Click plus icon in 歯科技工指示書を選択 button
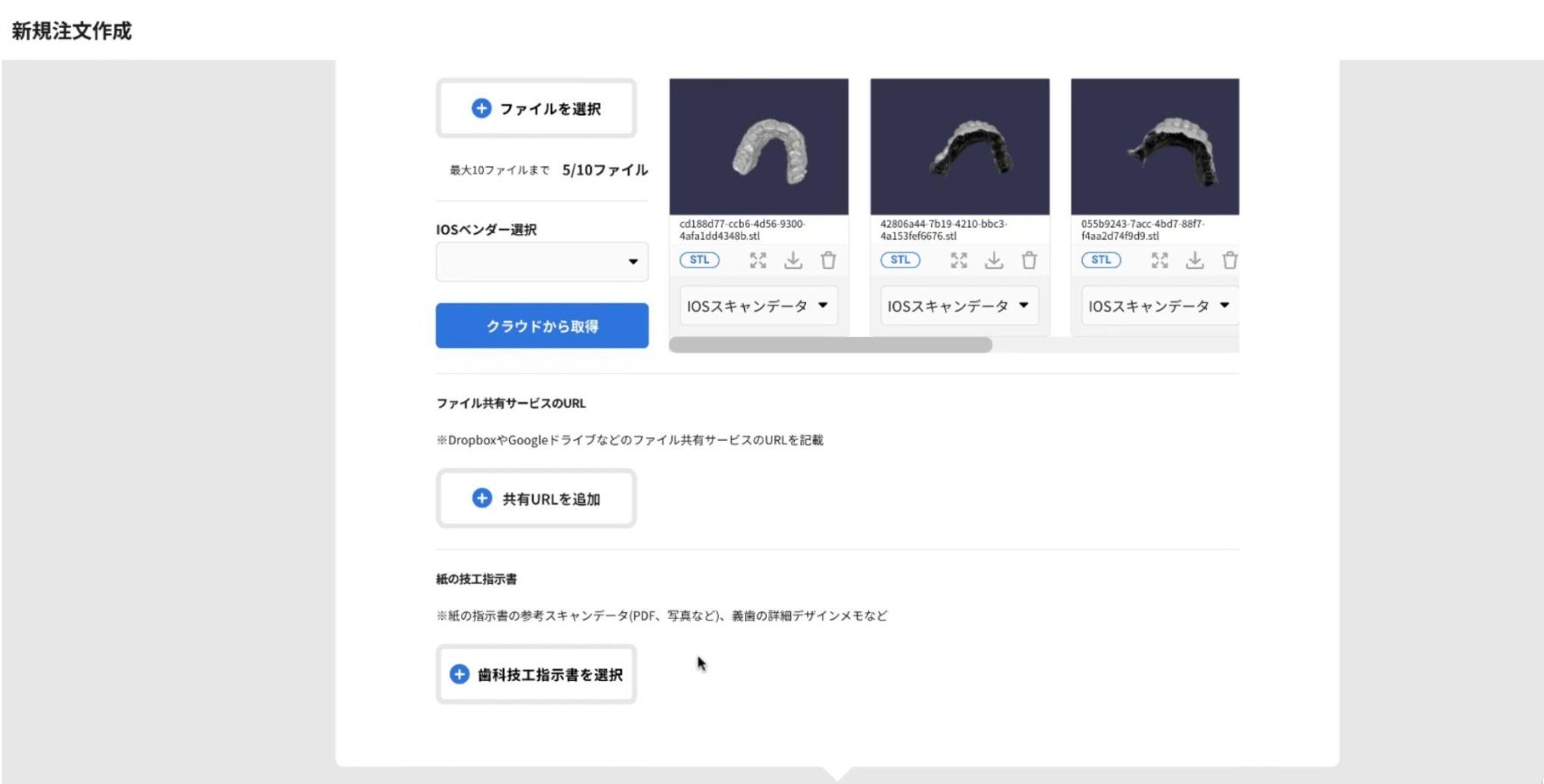The width and height of the screenshot is (1544, 784). [459, 674]
